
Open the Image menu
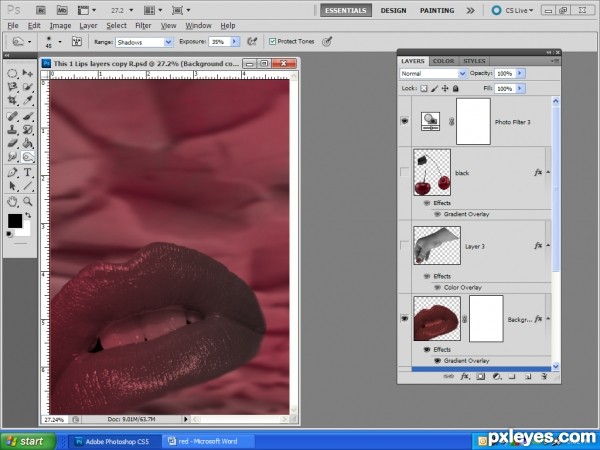[60, 26]
